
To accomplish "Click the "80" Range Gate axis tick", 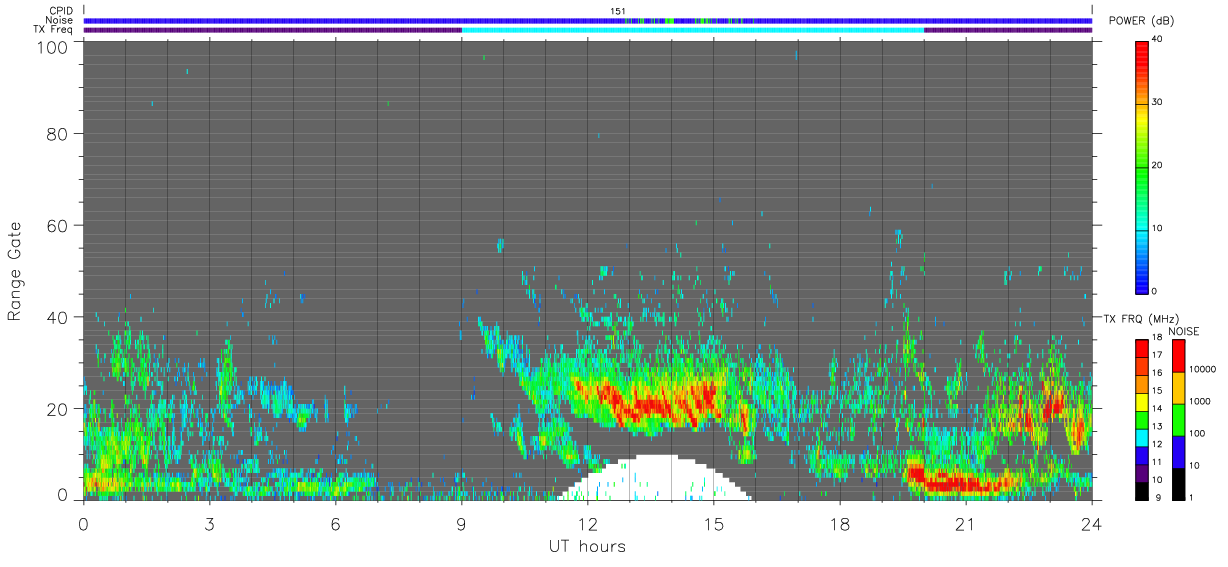I will (57, 133).
